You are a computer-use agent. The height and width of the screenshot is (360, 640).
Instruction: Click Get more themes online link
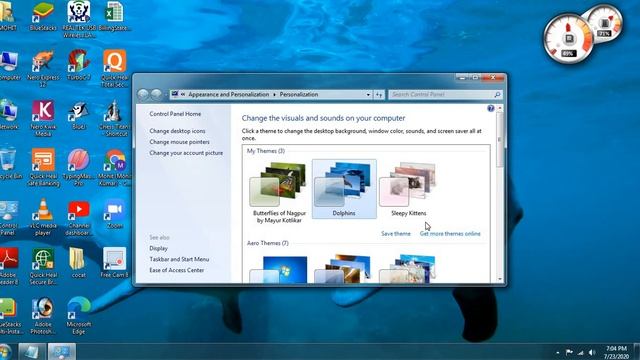(x=450, y=234)
